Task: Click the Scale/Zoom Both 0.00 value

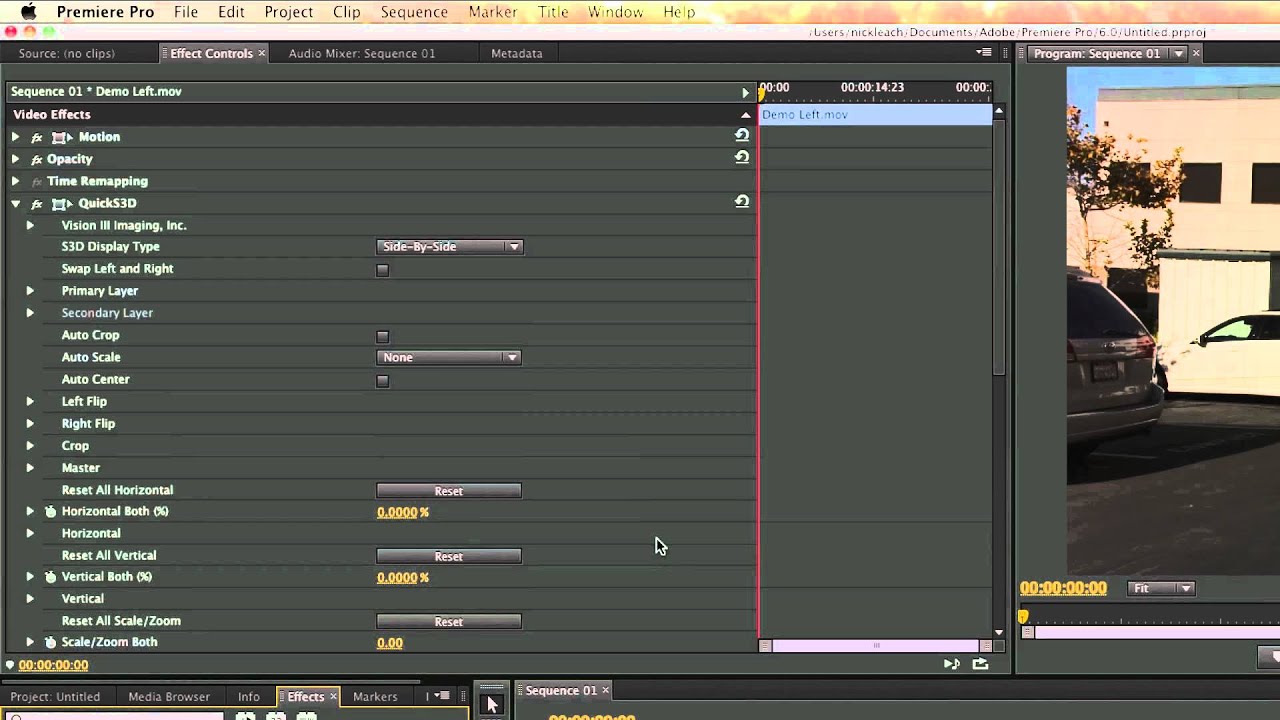Action: [x=390, y=643]
